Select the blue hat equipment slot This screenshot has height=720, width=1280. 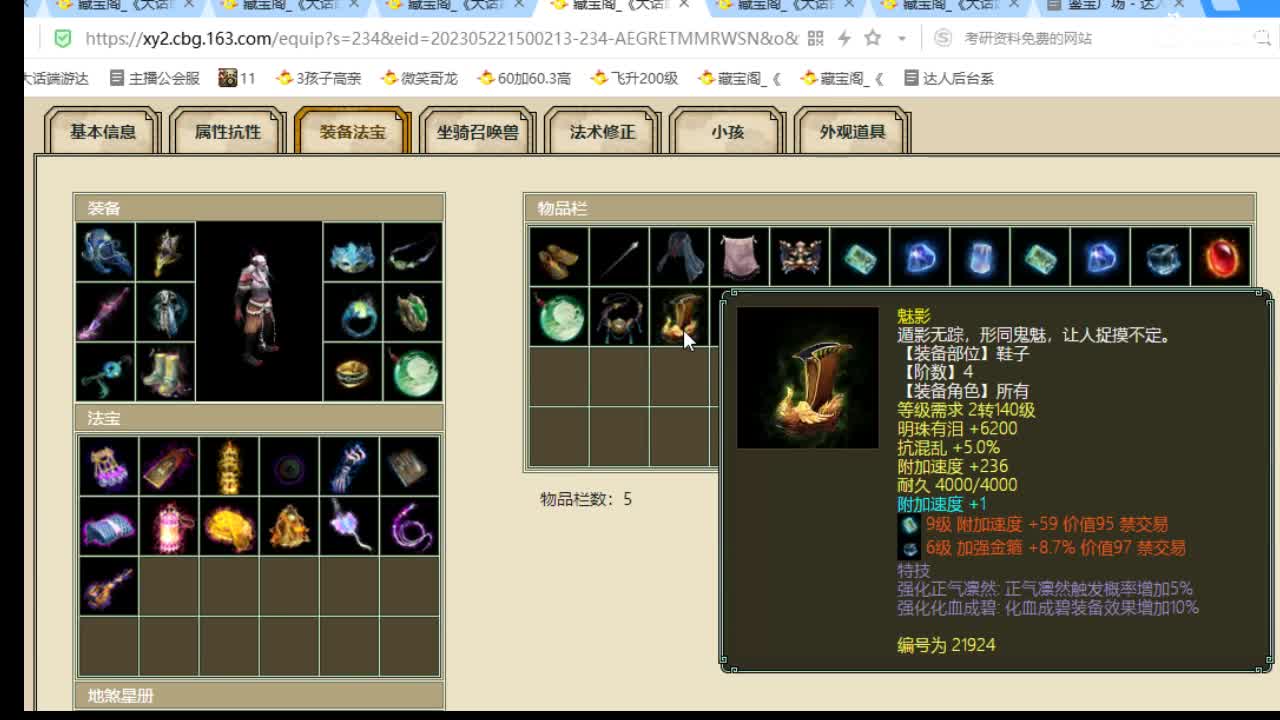point(106,252)
